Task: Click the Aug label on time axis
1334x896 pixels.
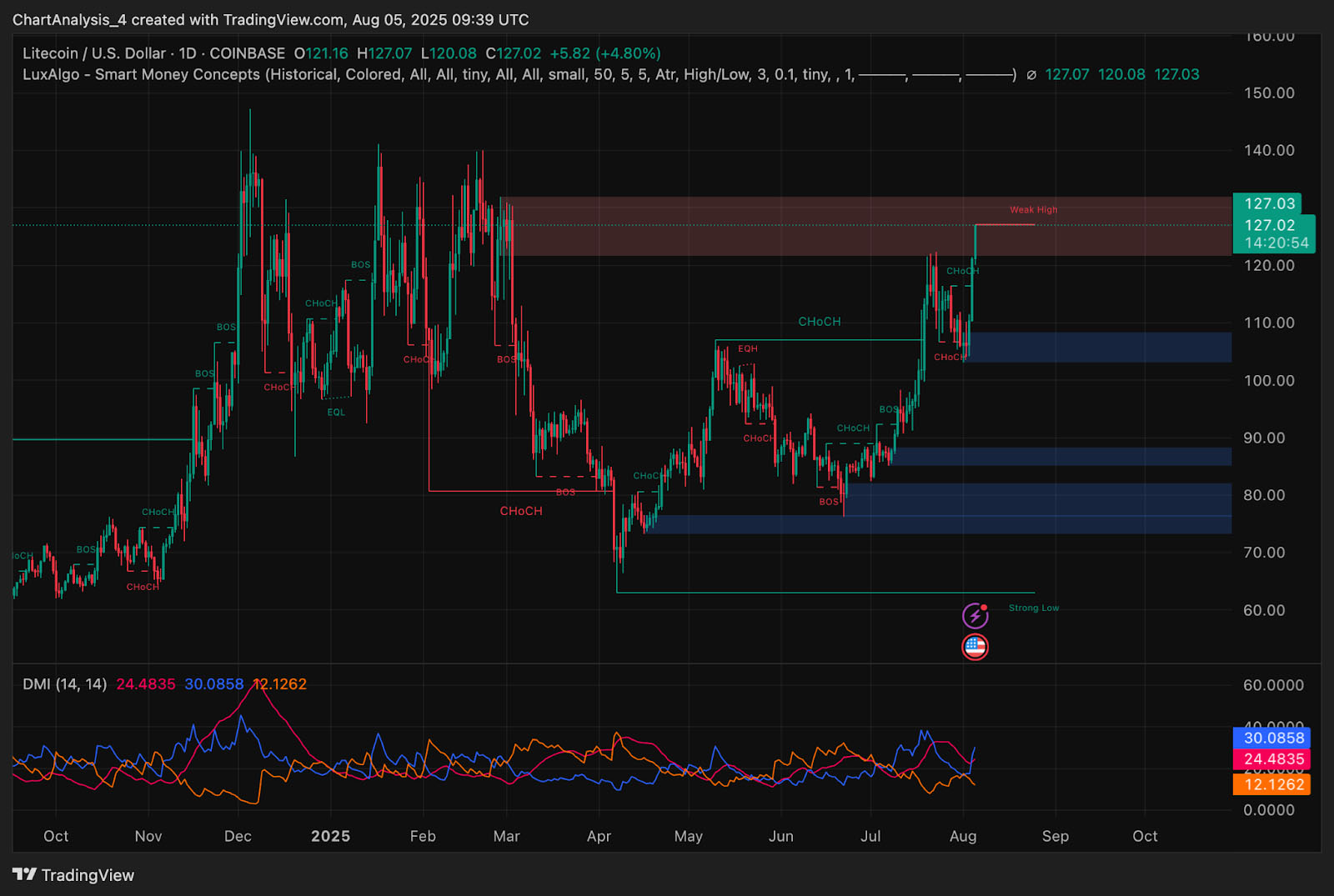Action: click(x=963, y=836)
